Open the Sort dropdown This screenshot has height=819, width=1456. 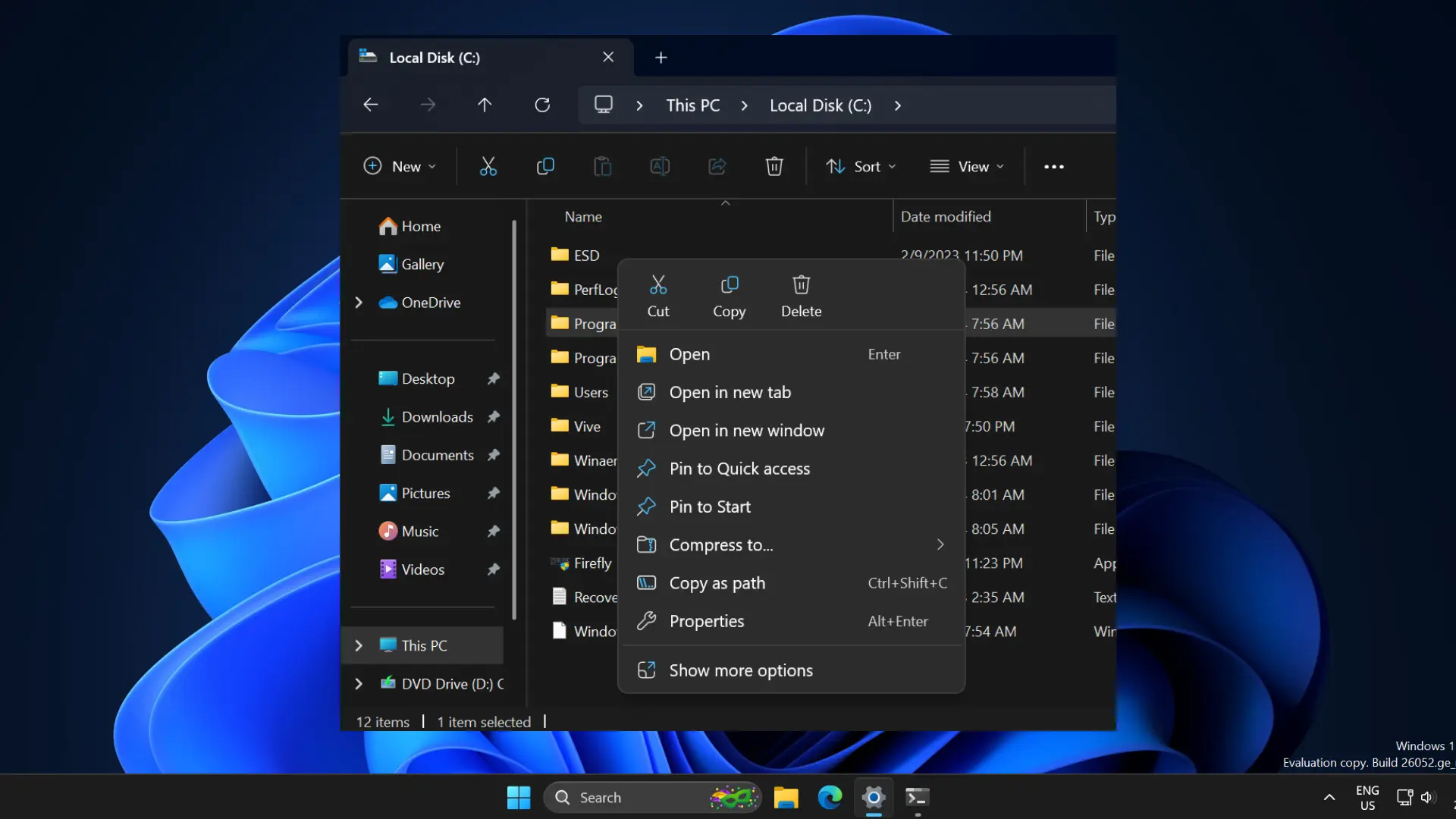(861, 166)
